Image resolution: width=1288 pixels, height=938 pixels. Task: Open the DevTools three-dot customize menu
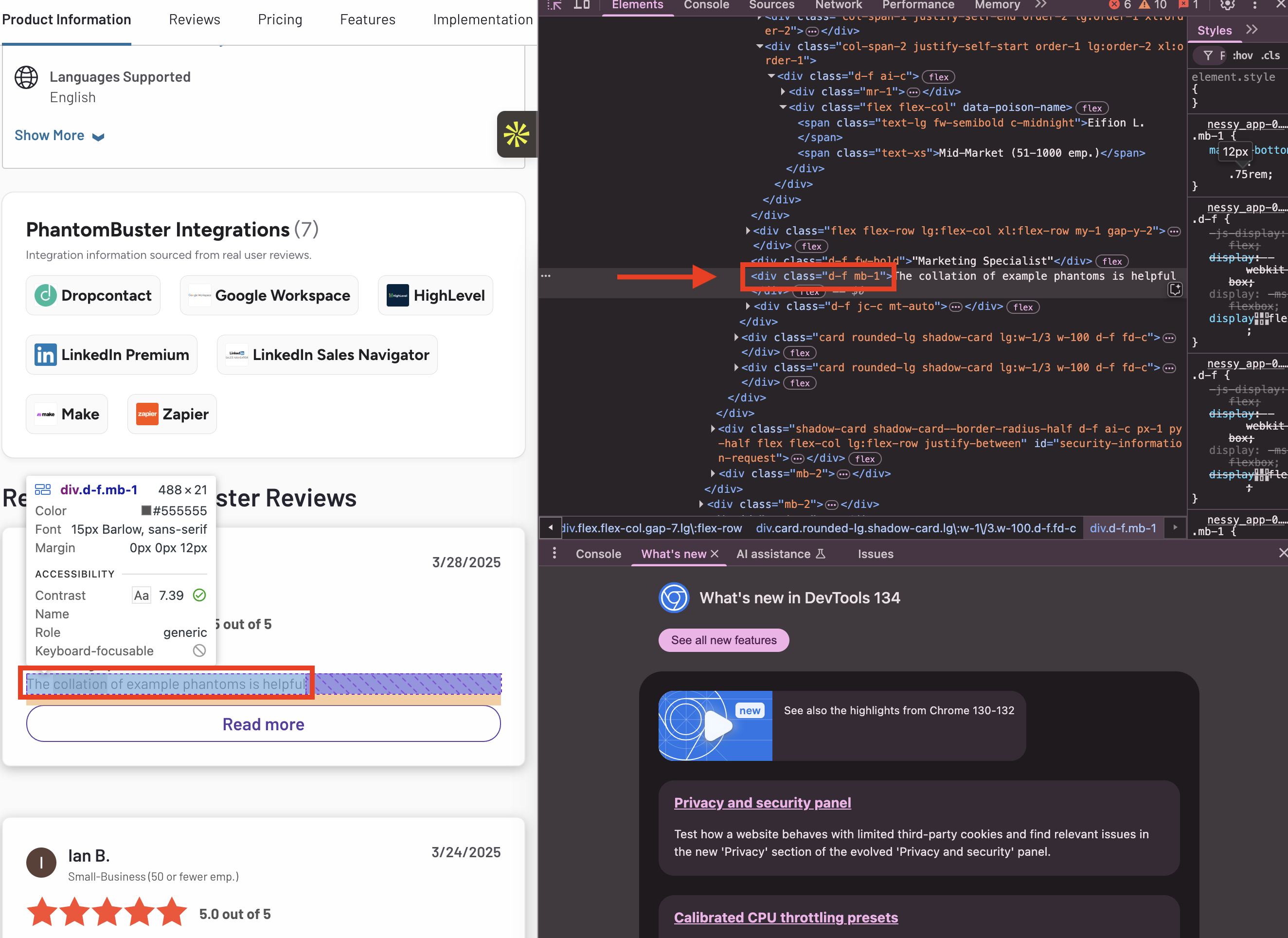[1254, 5]
